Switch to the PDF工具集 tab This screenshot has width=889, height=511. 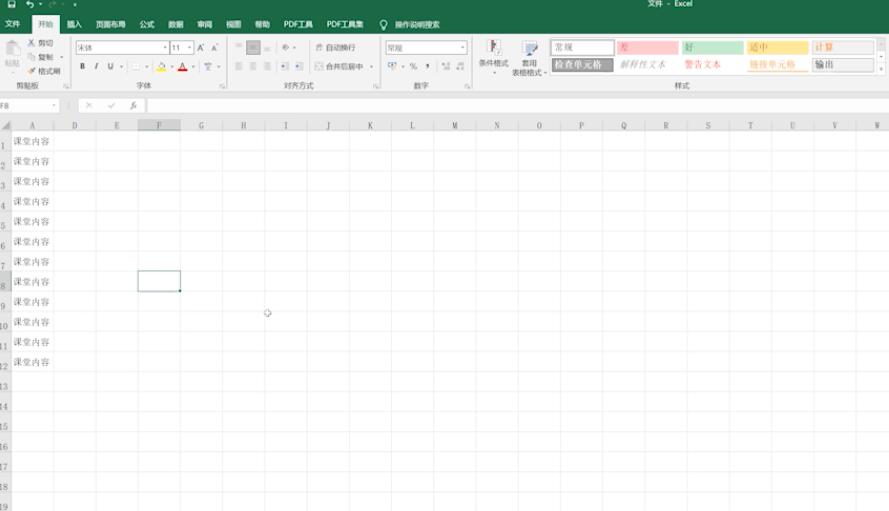(x=345, y=24)
